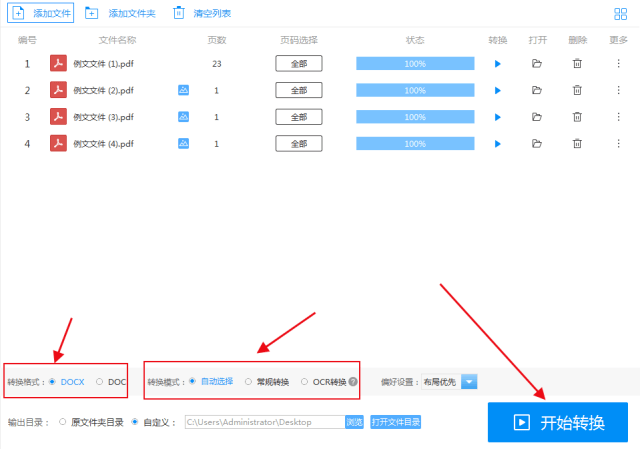Open page selection 全部 for file 1
This screenshot has height=449, width=640.
click(x=299, y=64)
